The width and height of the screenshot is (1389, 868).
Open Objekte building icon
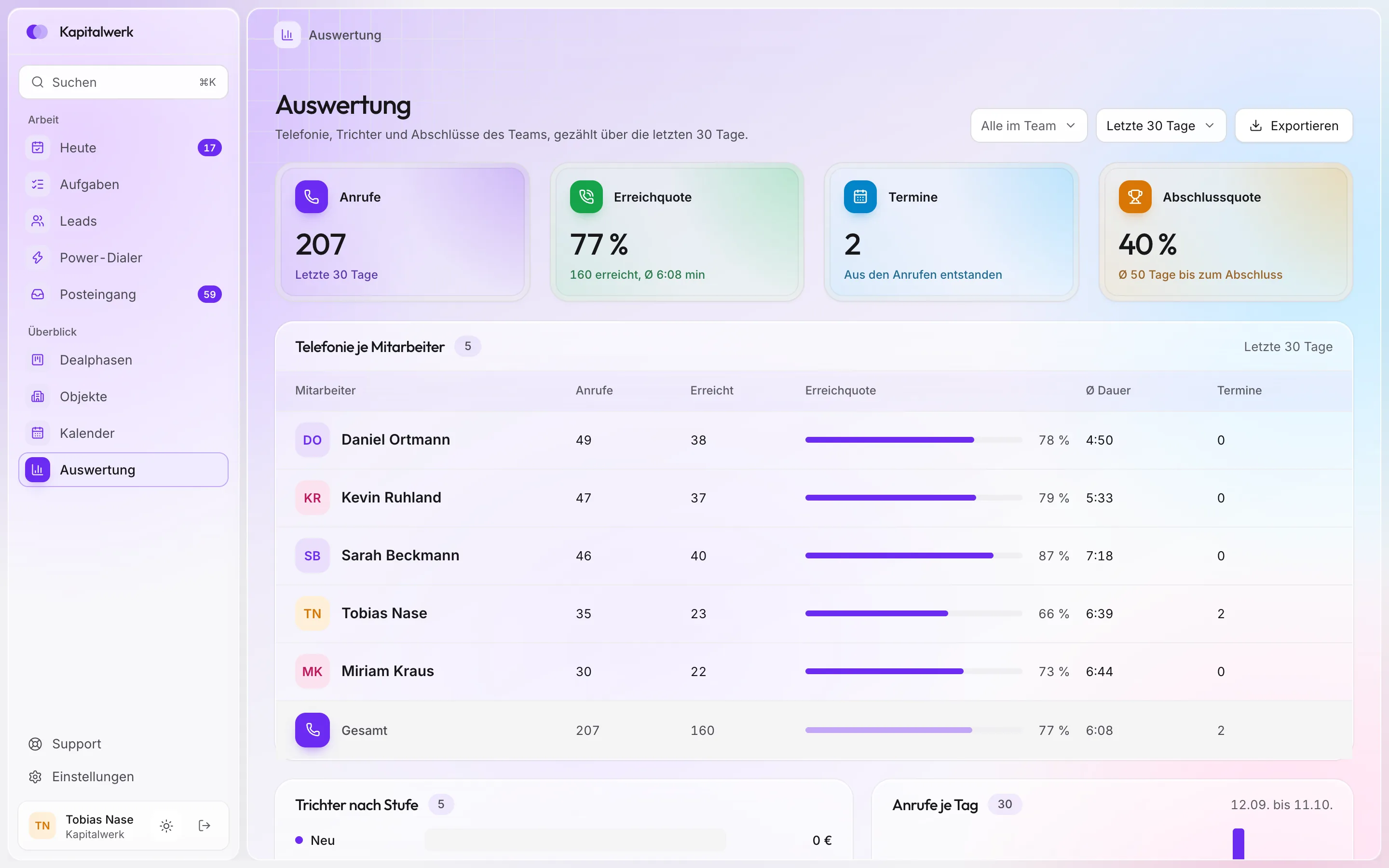(38, 397)
